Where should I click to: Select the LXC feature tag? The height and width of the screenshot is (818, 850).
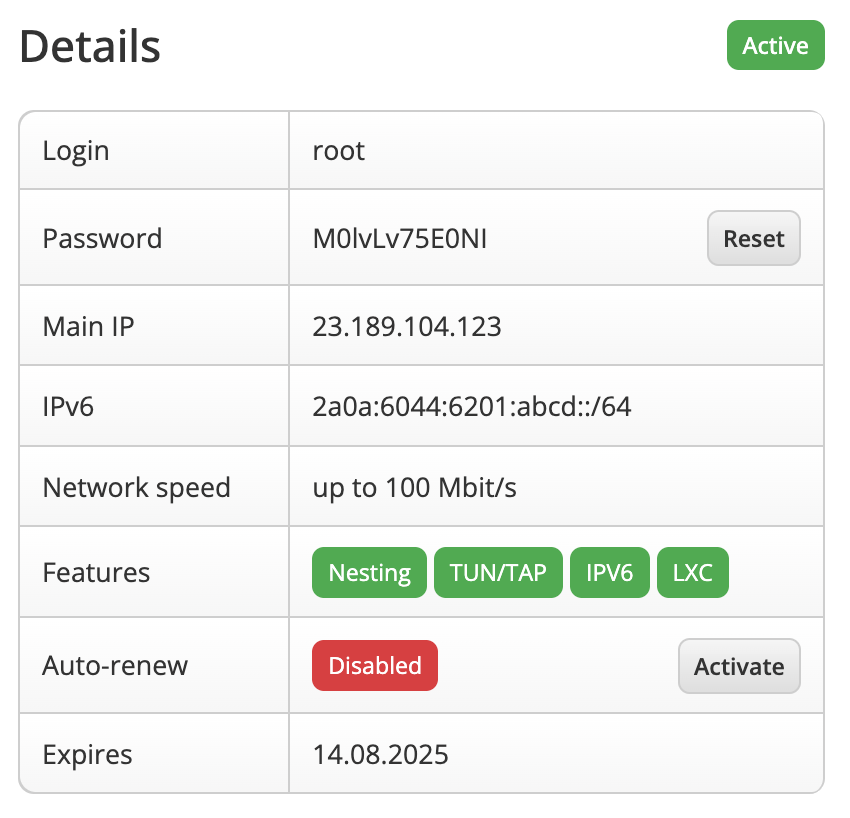(693, 573)
